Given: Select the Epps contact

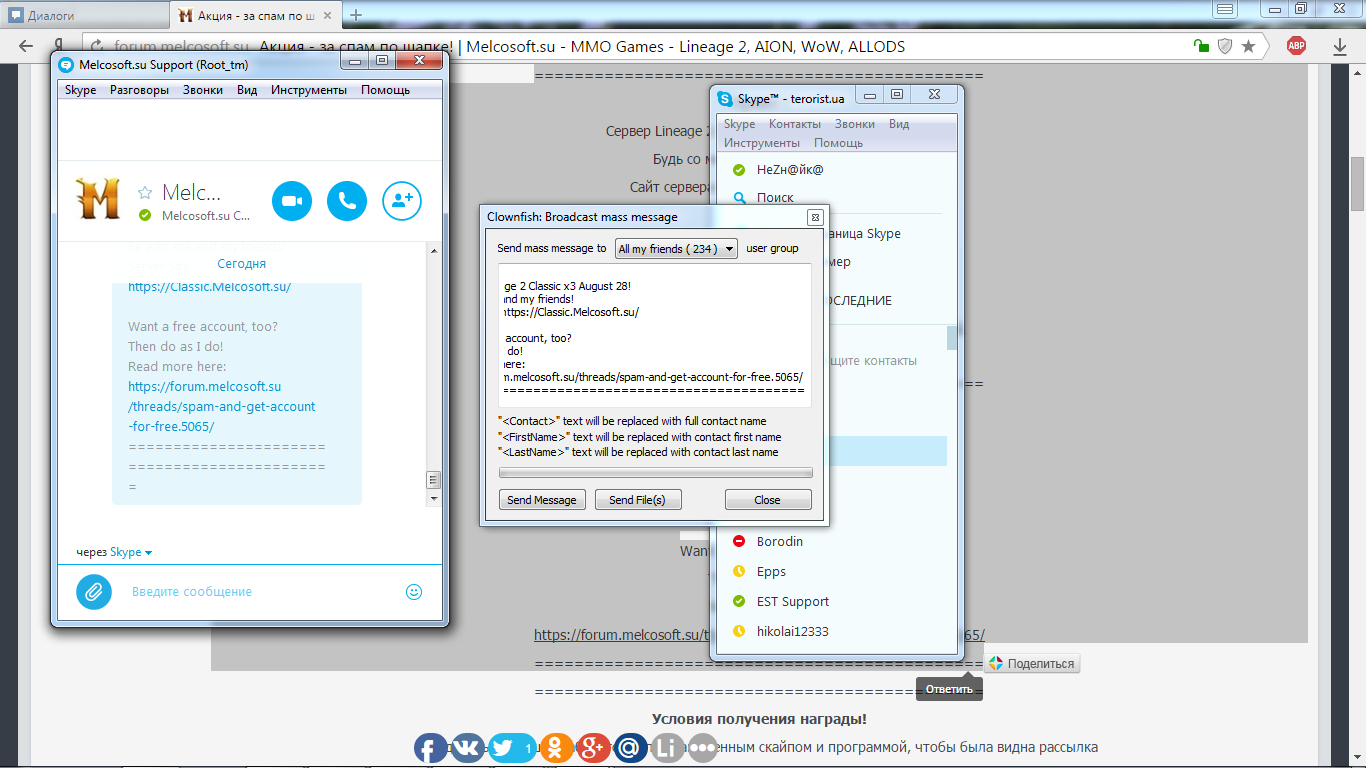Looking at the screenshot, I should pyautogui.click(x=771, y=572).
